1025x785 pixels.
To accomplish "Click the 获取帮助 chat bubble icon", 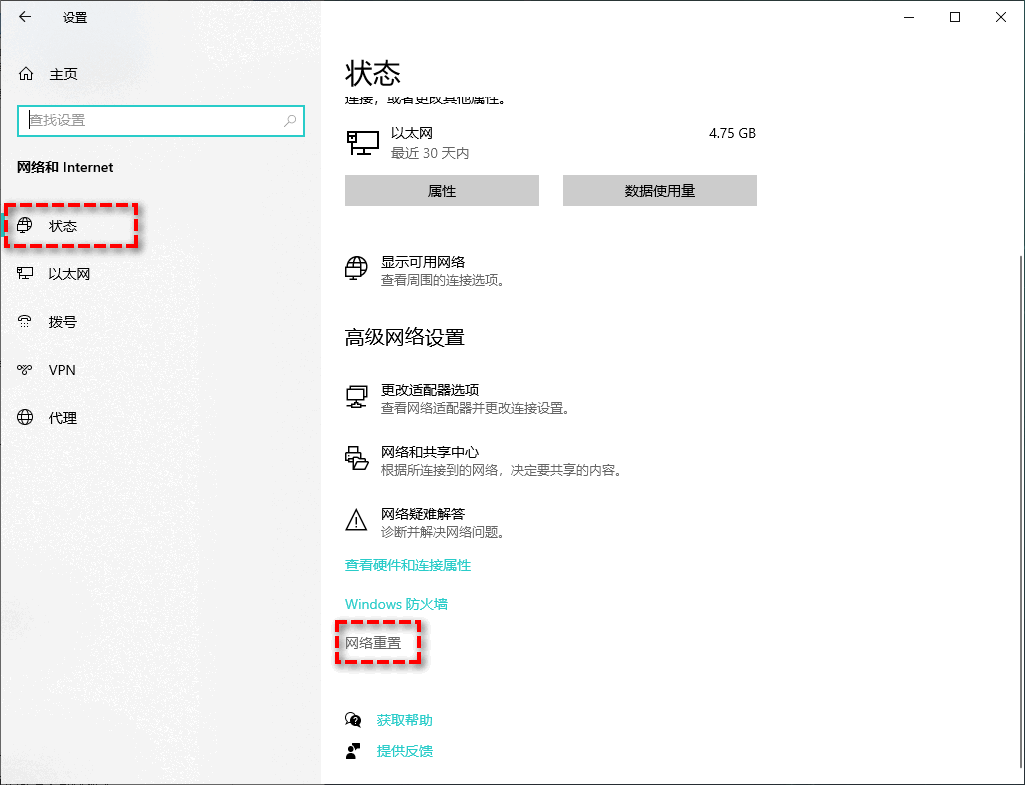I will point(353,720).
